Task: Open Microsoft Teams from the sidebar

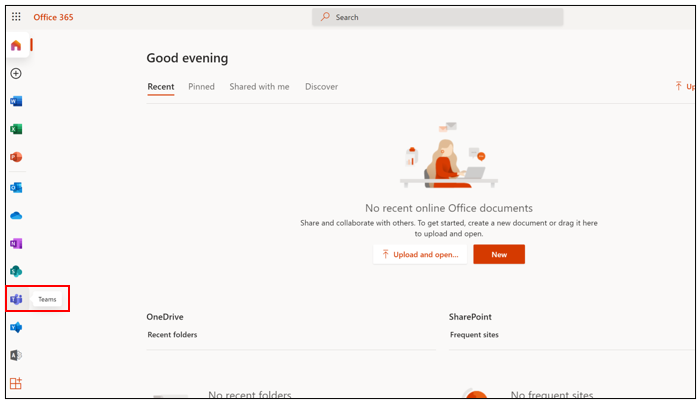Action: [x=16, y=299]
